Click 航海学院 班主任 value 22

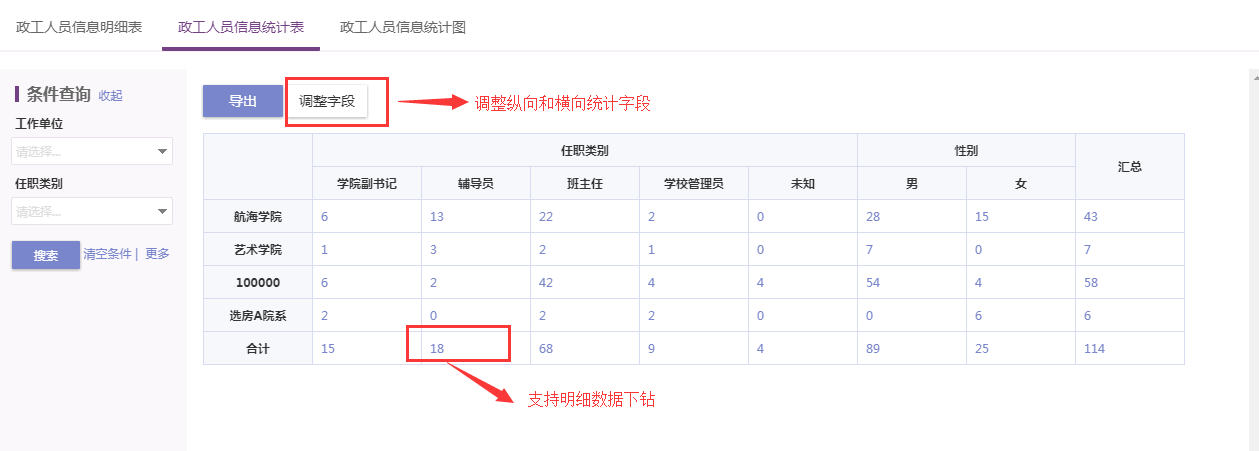pos(546,217)
